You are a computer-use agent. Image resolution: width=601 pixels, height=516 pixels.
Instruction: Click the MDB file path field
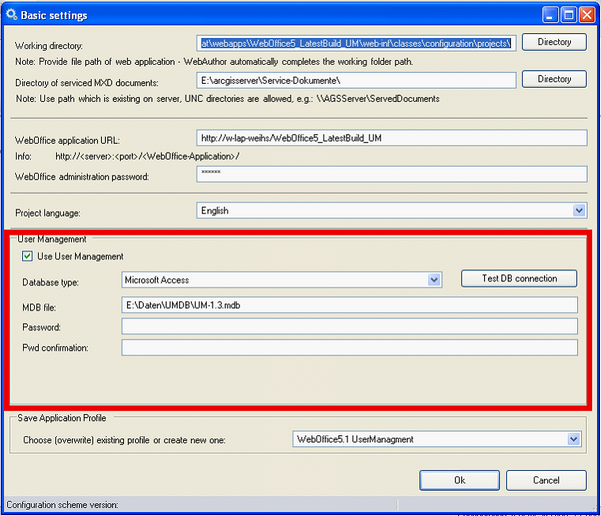coord(350,305)
